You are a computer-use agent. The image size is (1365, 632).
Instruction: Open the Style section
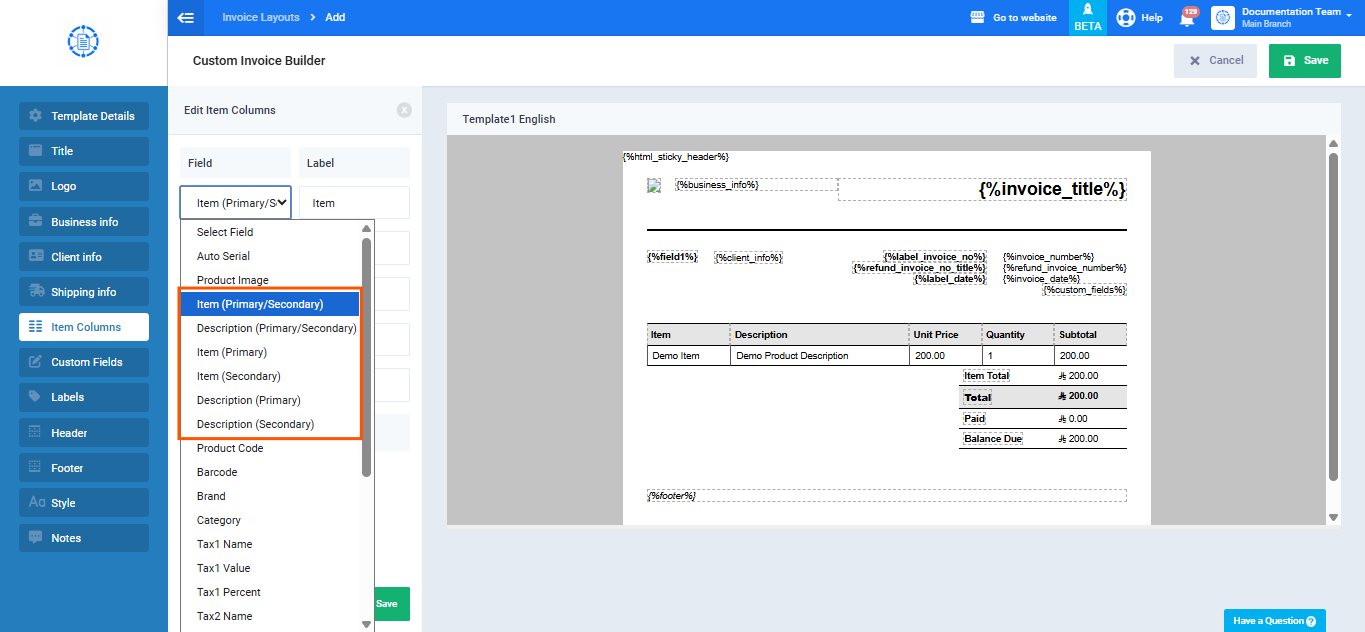click(84, 503)
